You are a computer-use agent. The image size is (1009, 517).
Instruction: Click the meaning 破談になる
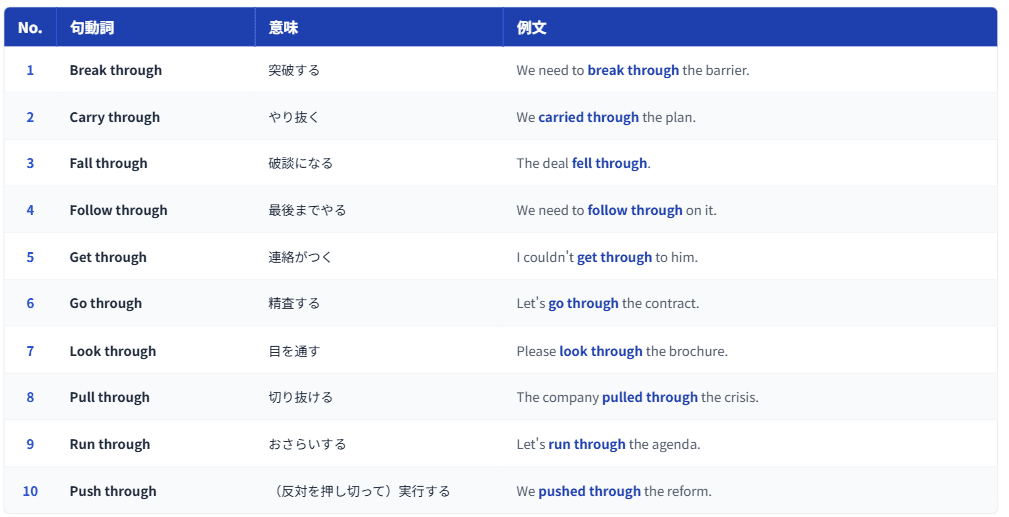(x=300, y=164)
